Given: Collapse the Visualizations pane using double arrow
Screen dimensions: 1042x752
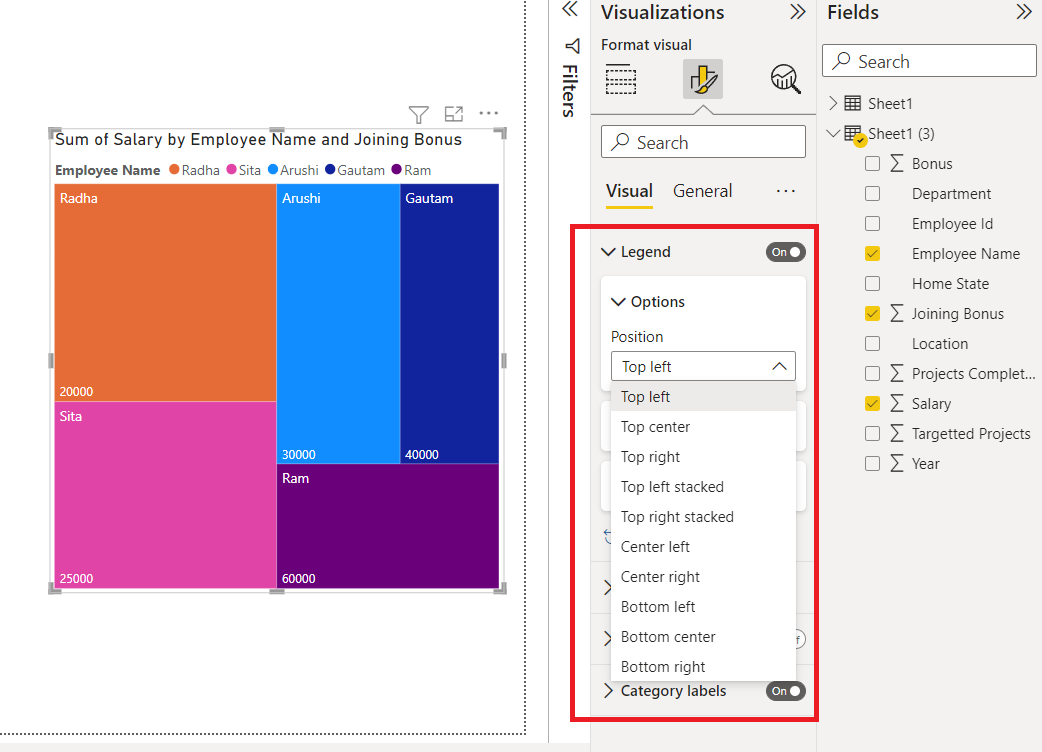Looking at the screenshot, I should 797,12.
